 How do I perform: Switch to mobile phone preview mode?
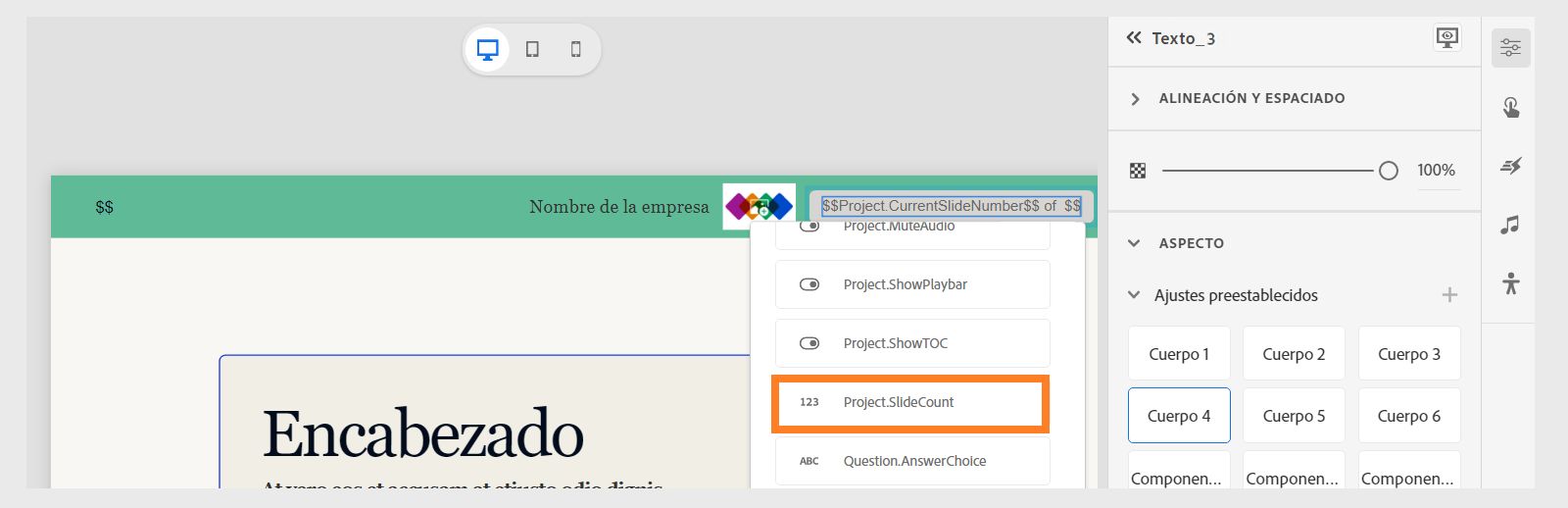coord(576,49)
